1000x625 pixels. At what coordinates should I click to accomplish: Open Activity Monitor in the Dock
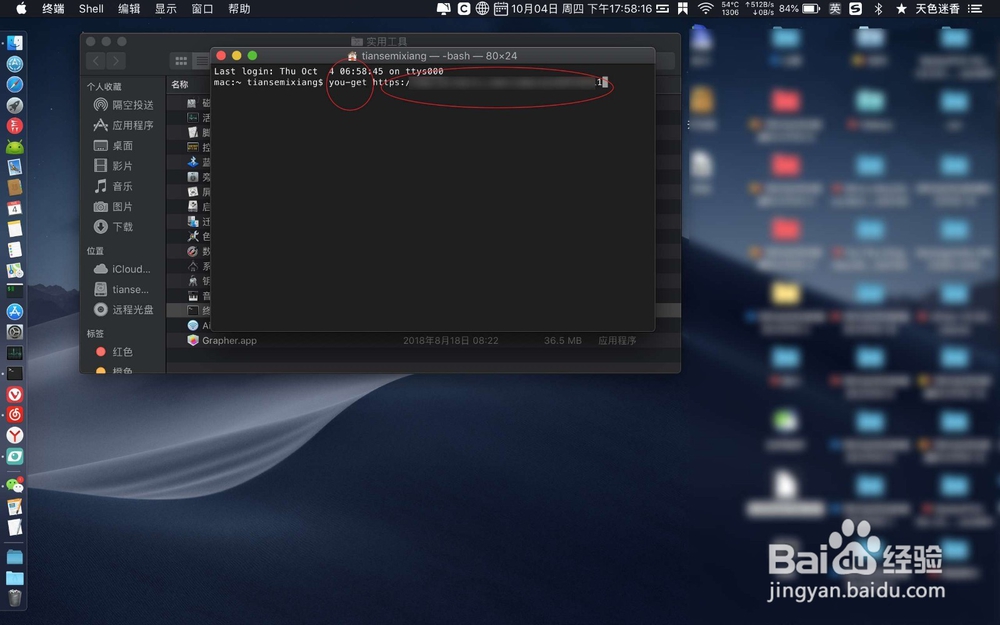15,353
